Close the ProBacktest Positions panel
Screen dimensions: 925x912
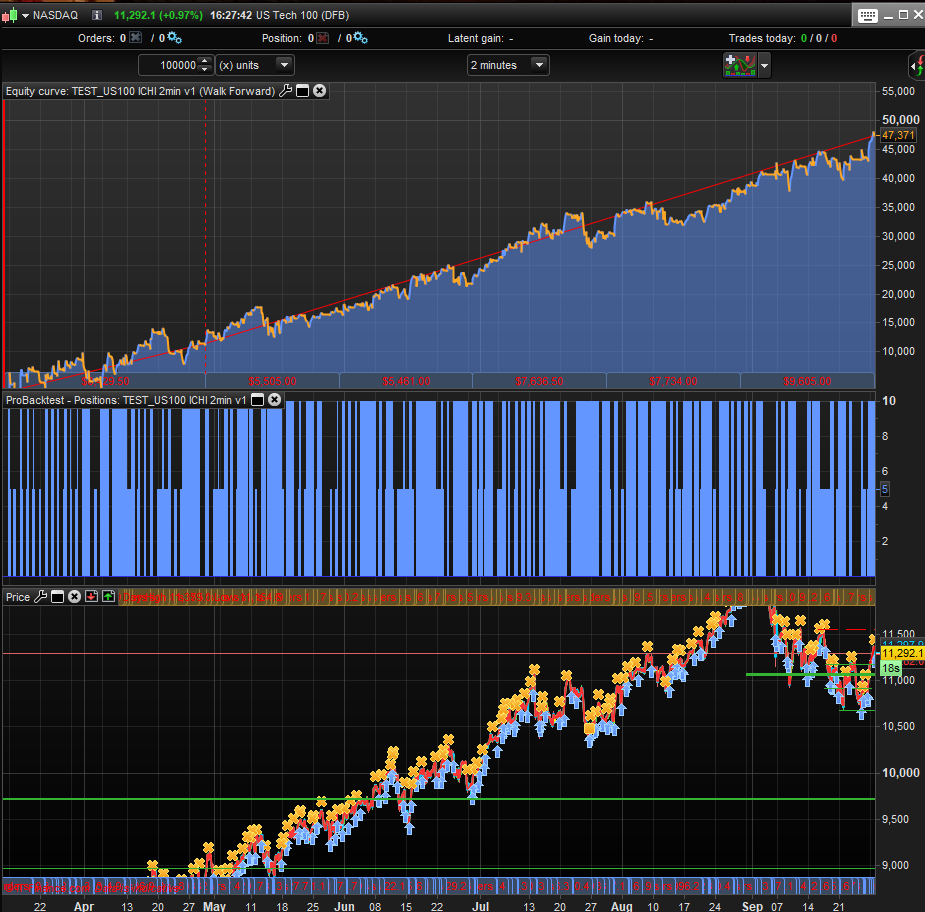point(274,400)
